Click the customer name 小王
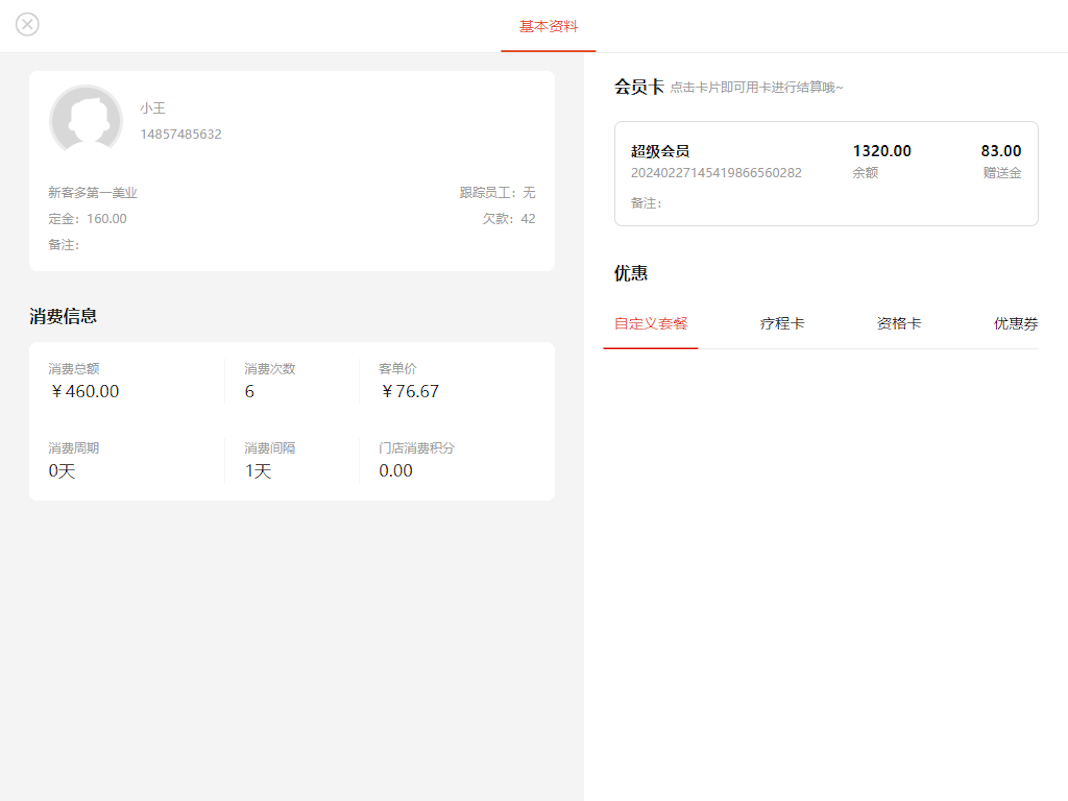1068x801 pixels. click(153, 108)
